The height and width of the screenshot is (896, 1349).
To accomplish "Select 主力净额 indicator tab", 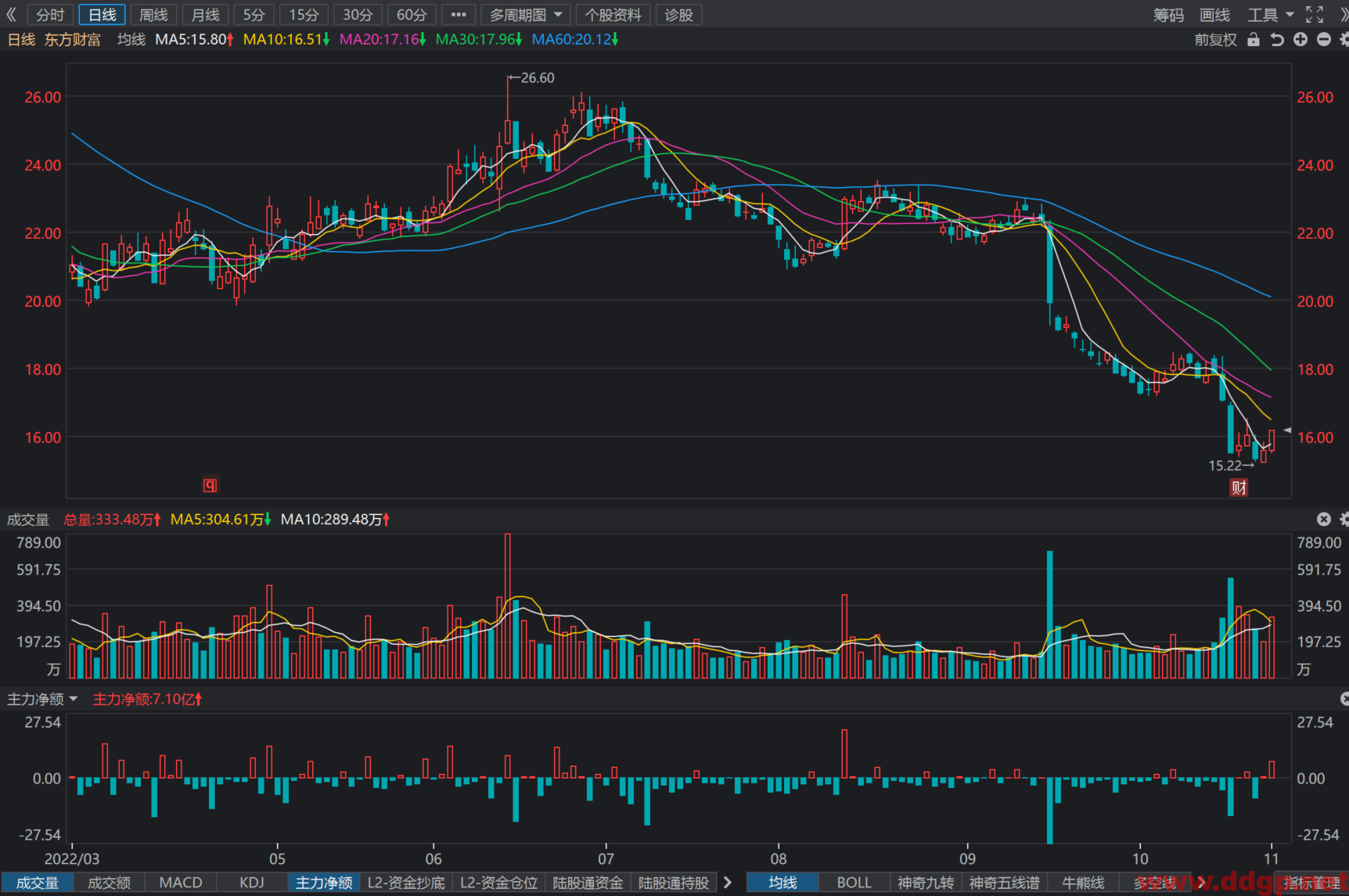I will click(324, 883).
